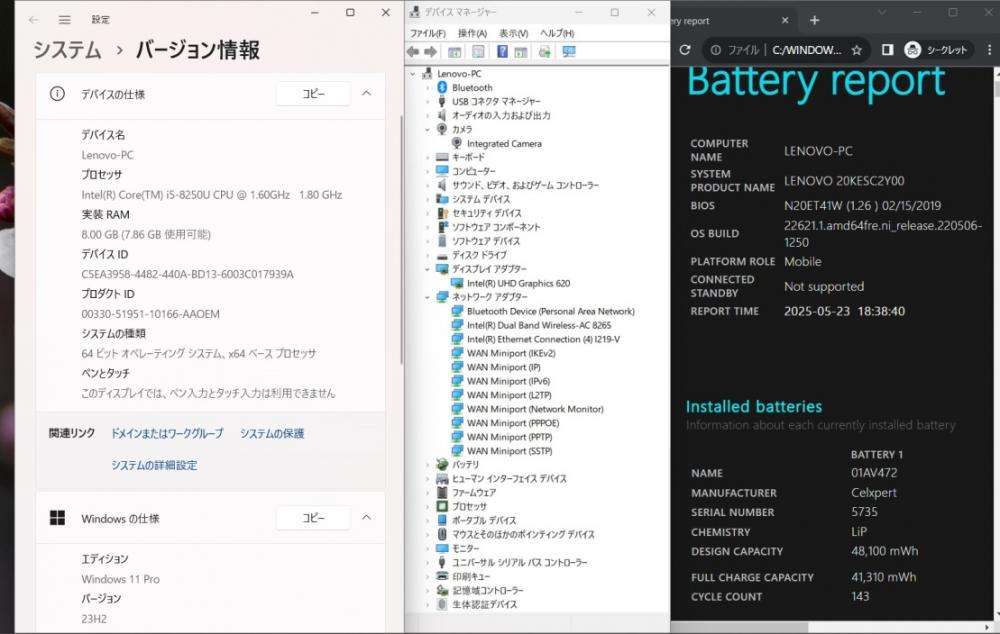Click the ファームウェア category icon
This screenshot has width=1000, height=634.
click(442, 492)
